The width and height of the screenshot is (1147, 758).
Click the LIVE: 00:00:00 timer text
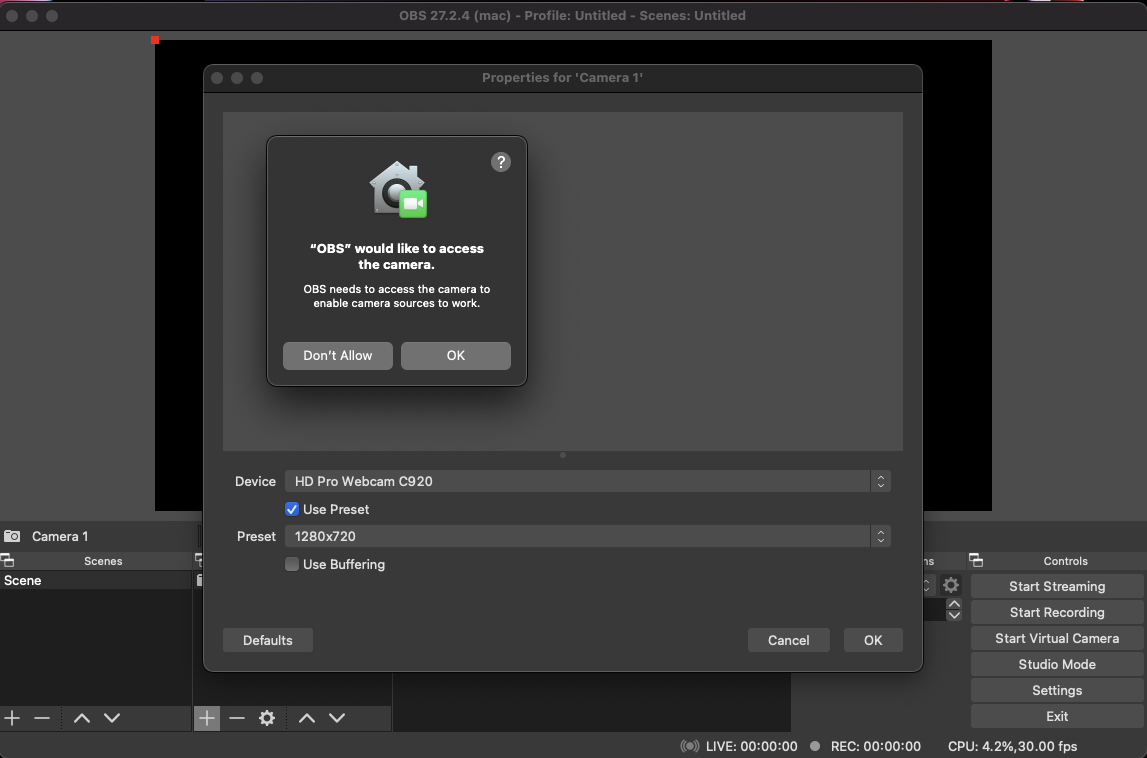[x=751, y=746]
